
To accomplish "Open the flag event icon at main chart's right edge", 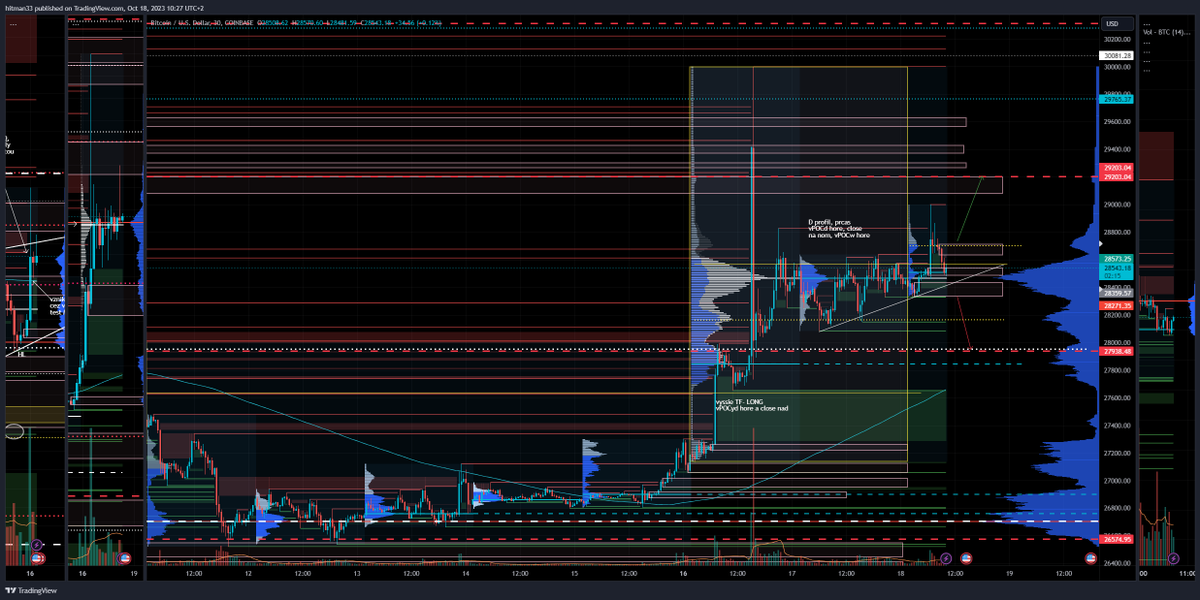I will (x=1090, y=557).
